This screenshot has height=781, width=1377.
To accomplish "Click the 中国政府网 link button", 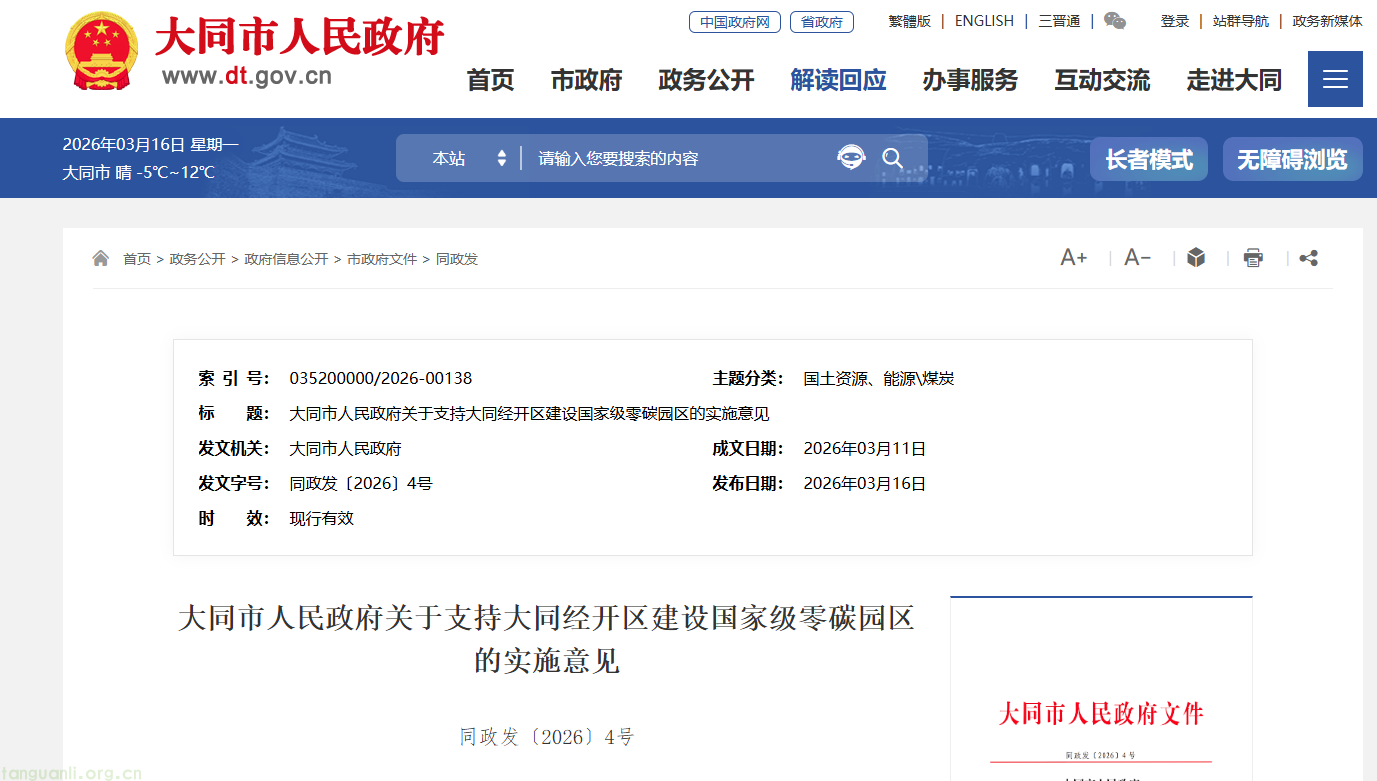I will tap(734, 22).
